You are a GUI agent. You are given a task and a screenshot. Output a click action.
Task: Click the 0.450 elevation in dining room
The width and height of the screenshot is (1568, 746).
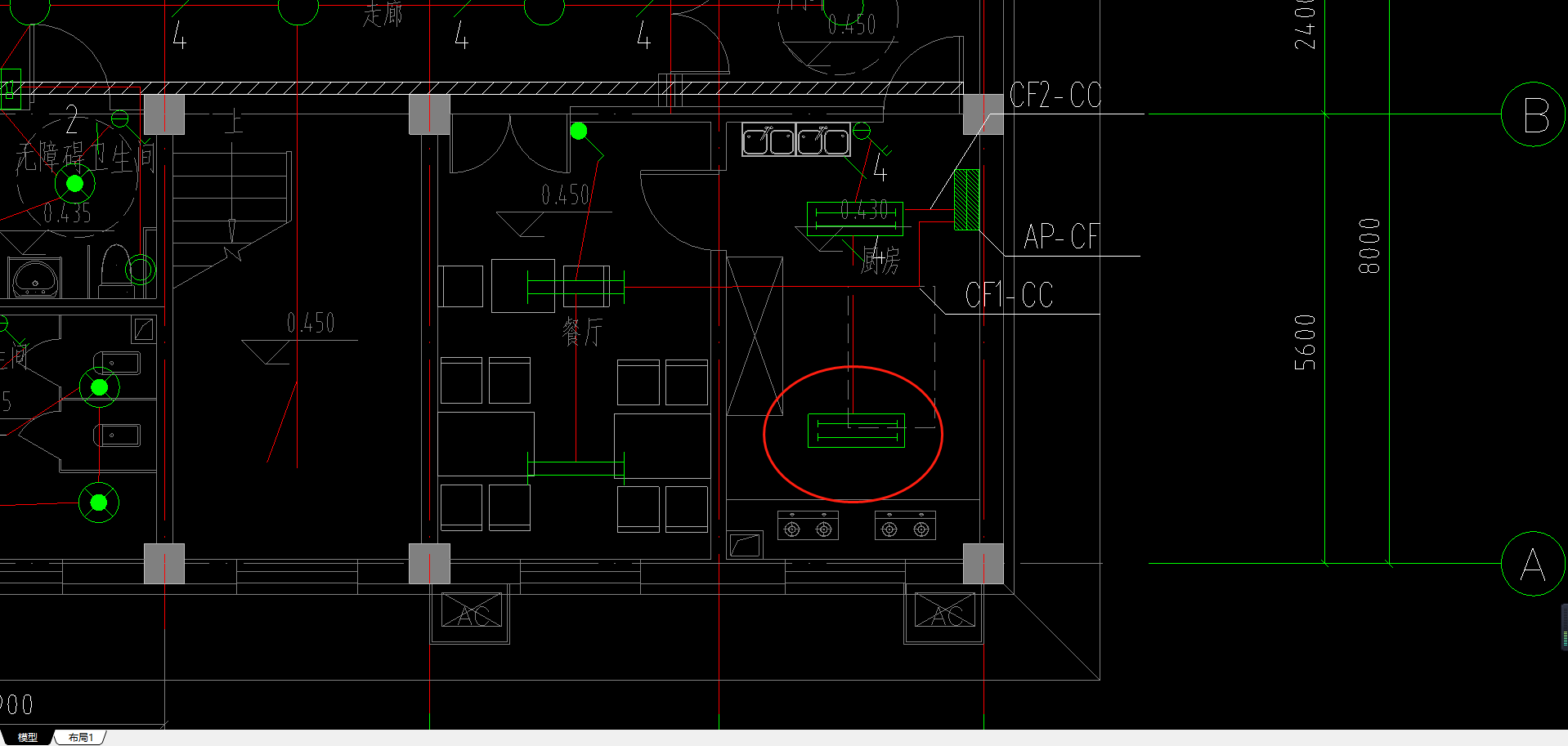[x=565, y=195]
